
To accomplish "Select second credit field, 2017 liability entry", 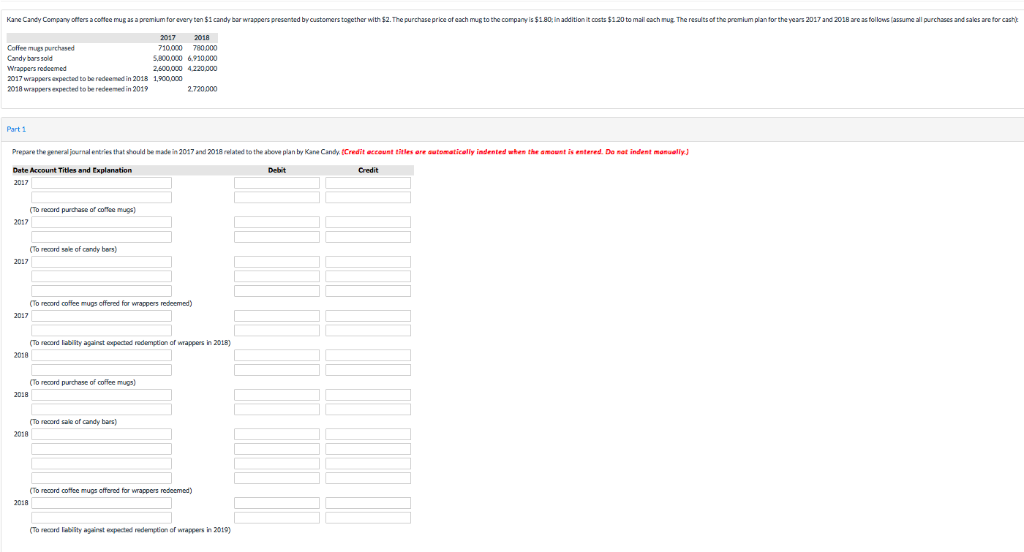I will [x=368, y=331].
